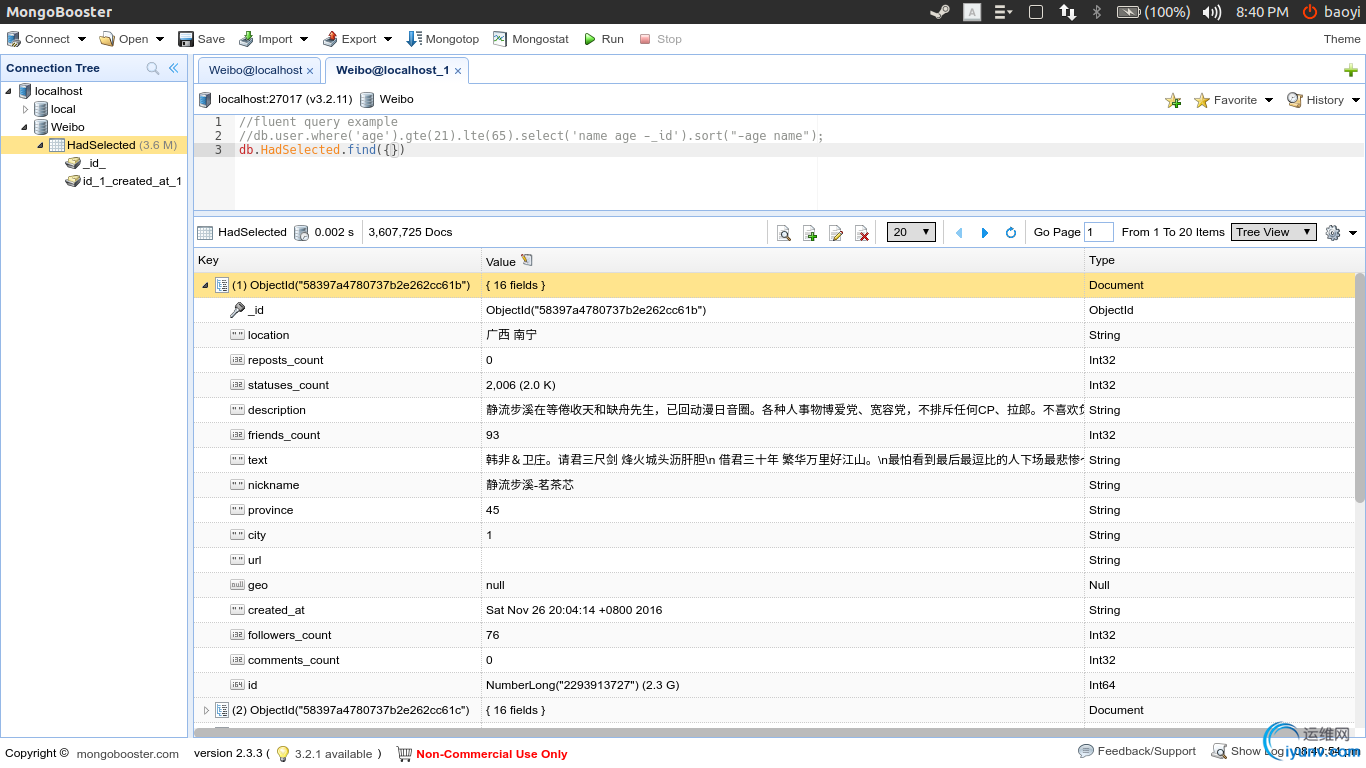Screen dimensions: 1366x768
Task: Click the view document icon
Action: coord(784,232)
